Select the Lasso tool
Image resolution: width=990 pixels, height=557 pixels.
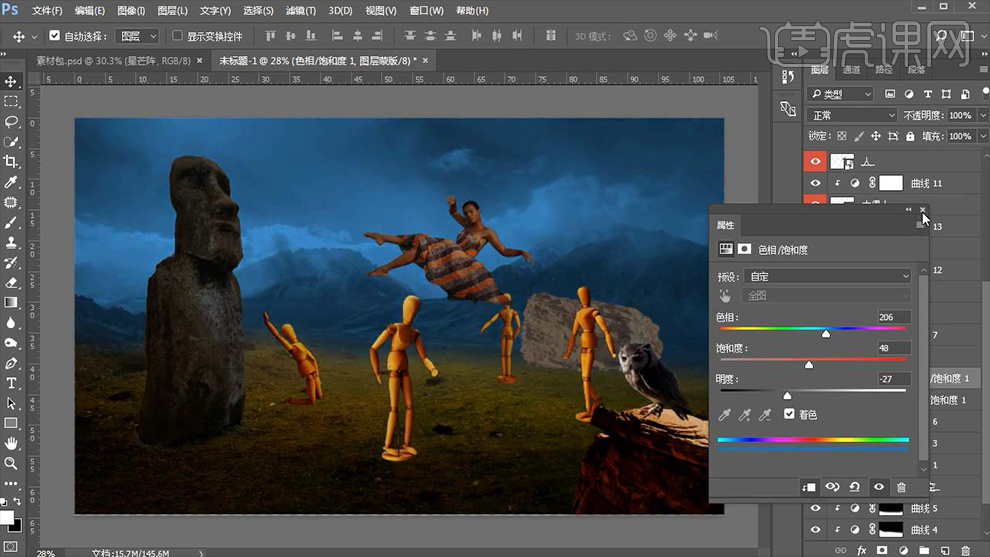pos(11,121)
